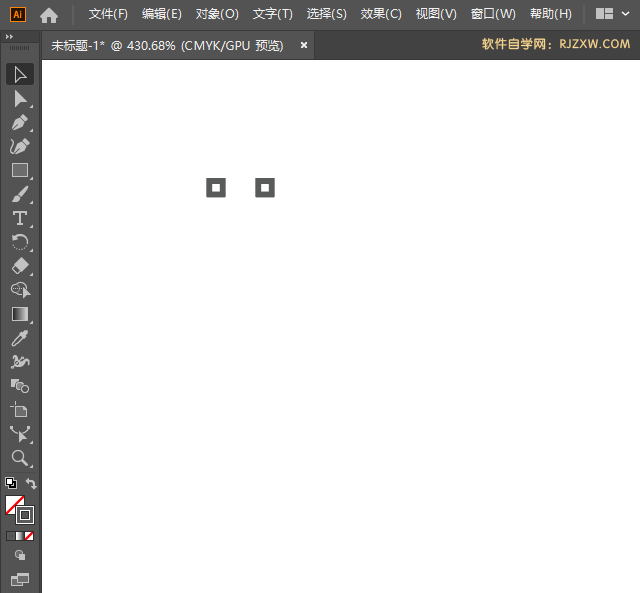Click the Ai application logo
This screenshot has height=593, width=640.
pos(18,15)
